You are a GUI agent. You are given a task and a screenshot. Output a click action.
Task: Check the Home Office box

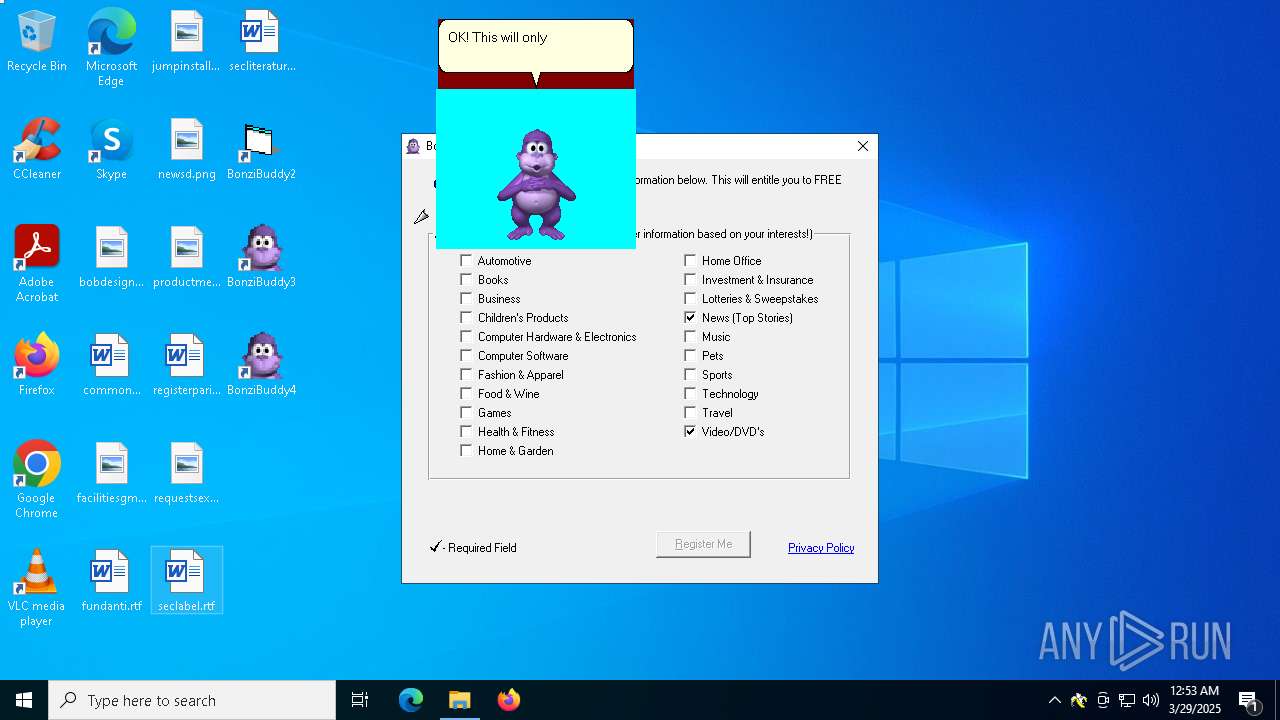tap(690, 261)
